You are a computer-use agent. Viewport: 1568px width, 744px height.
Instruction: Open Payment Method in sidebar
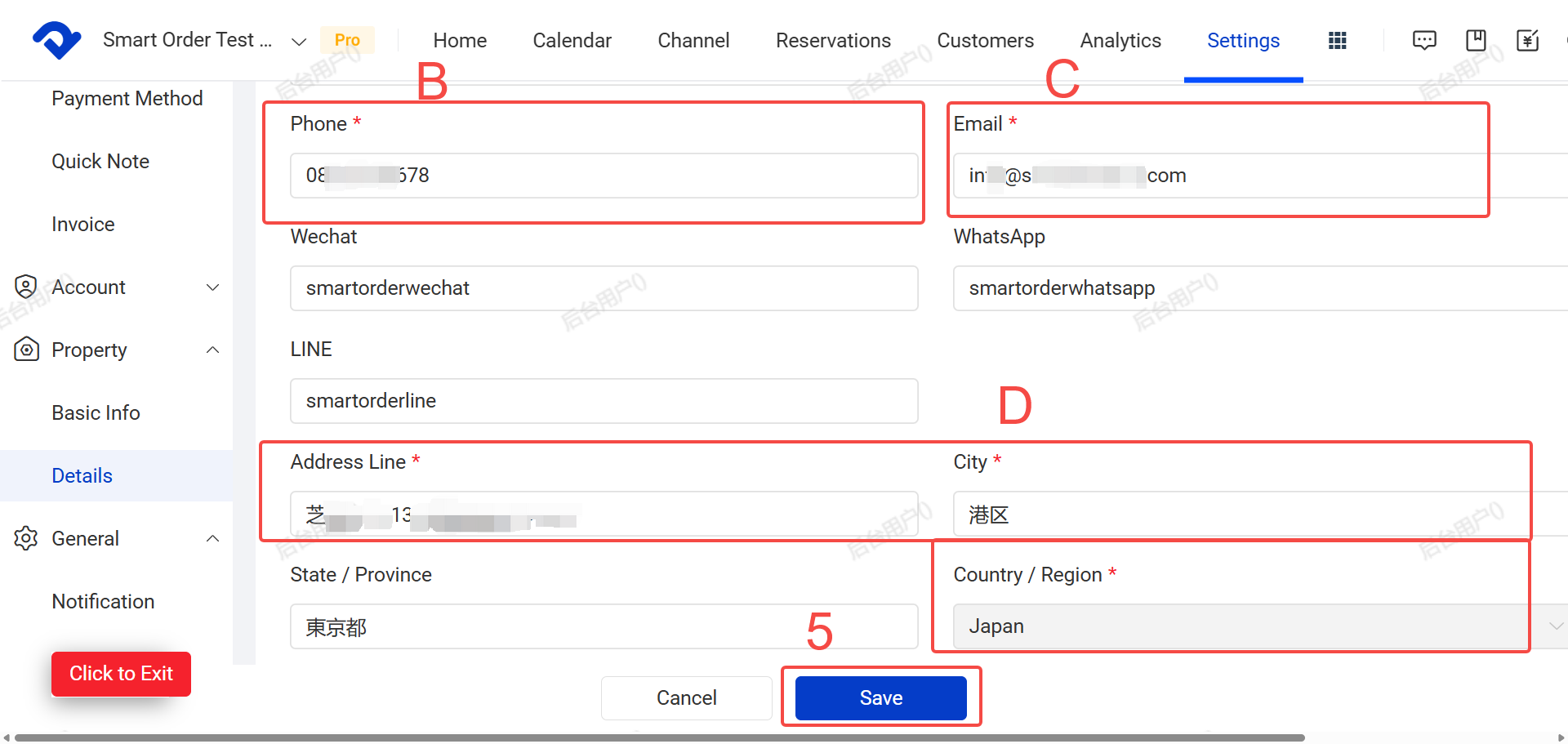point(127,98)
